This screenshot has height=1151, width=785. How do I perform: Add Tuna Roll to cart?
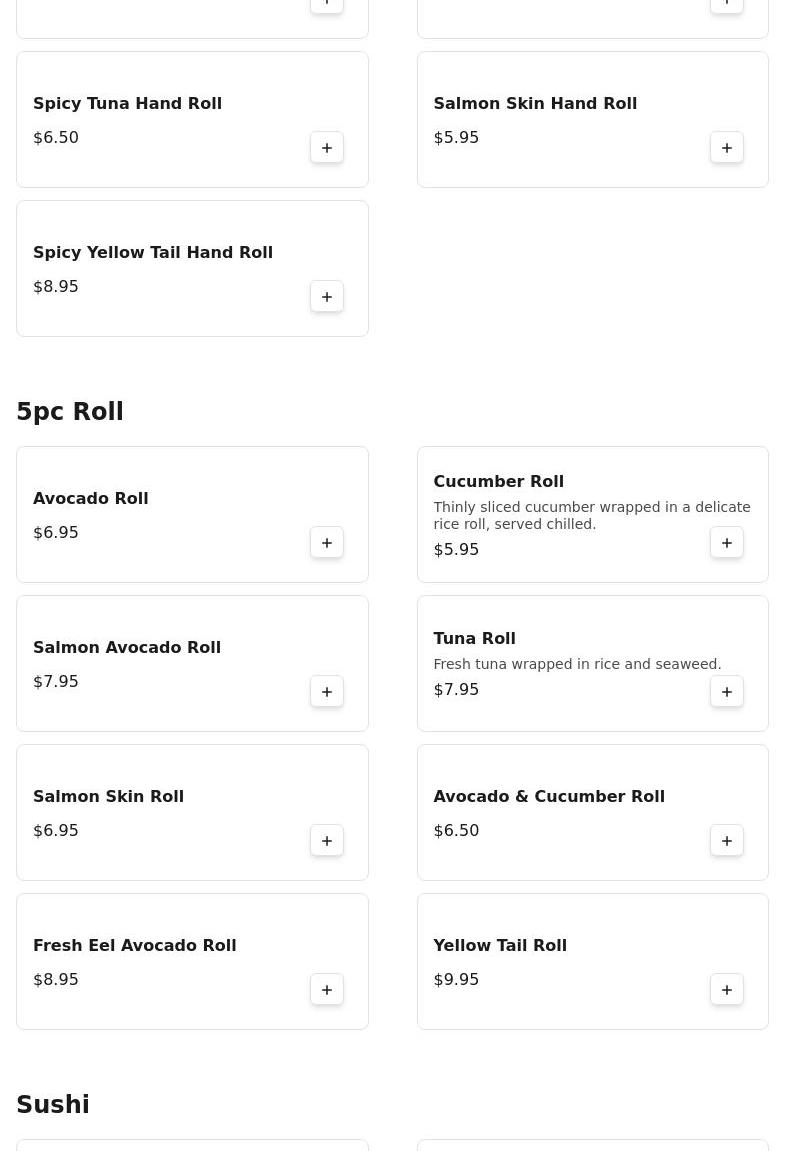tap(727, 692)
